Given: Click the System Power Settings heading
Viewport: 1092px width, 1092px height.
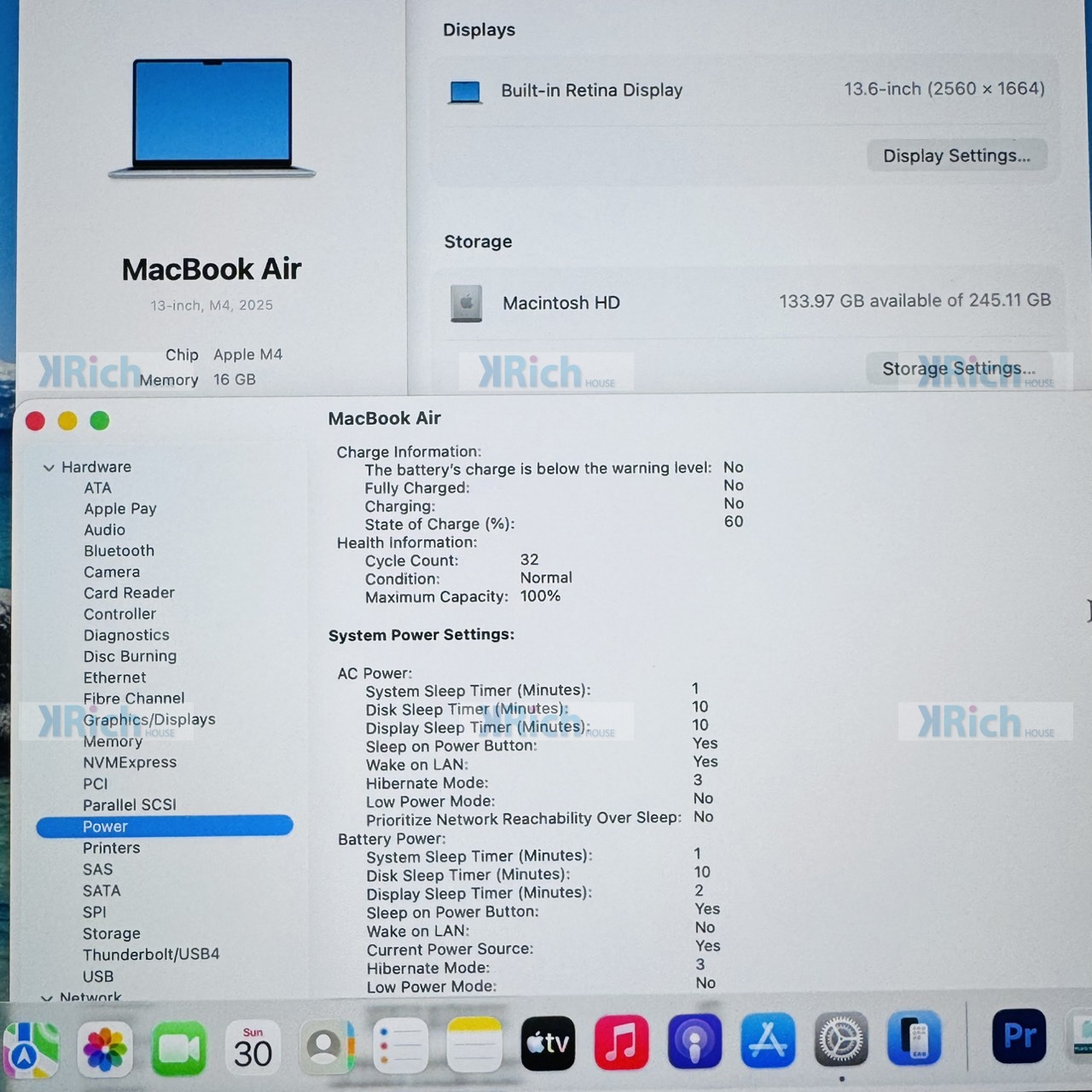Looking at the screenshot, I should pos(421,635).
